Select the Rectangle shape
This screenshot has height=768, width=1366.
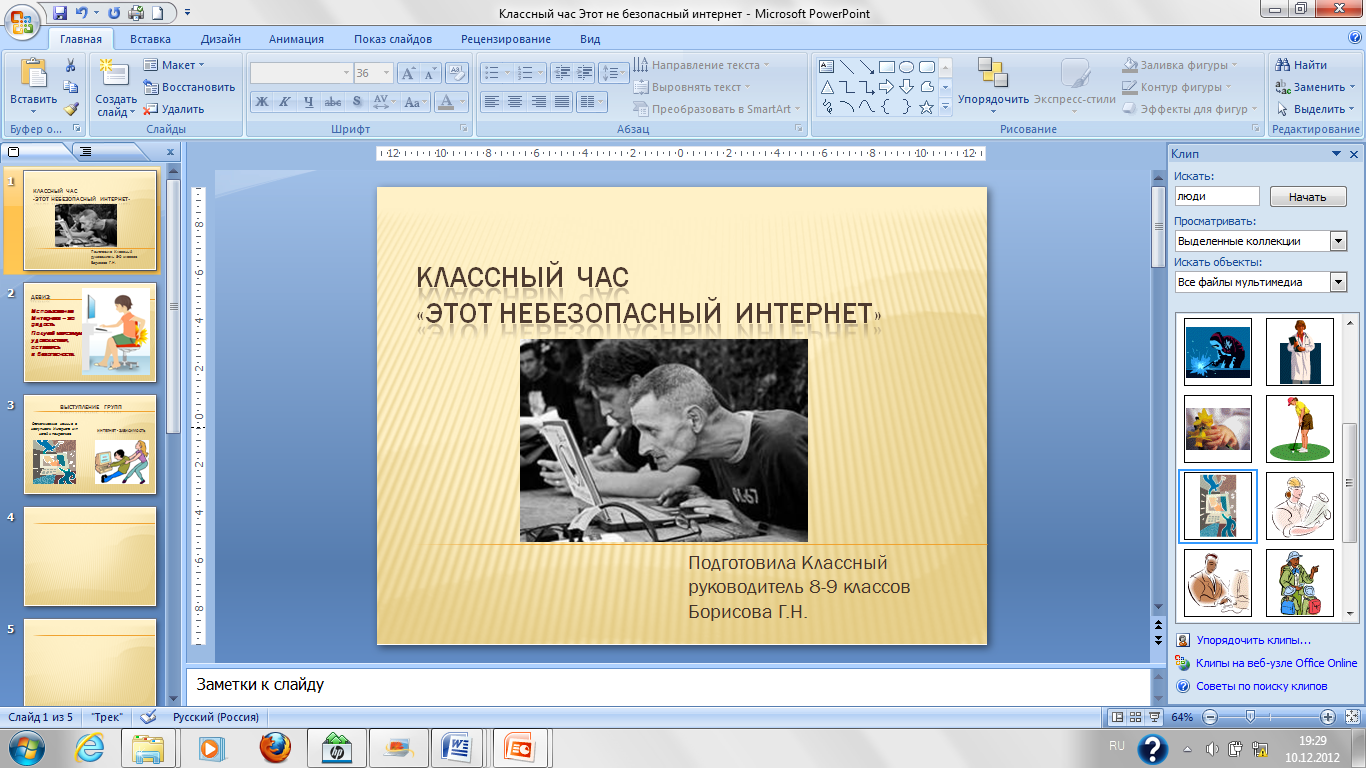(887, 67)
